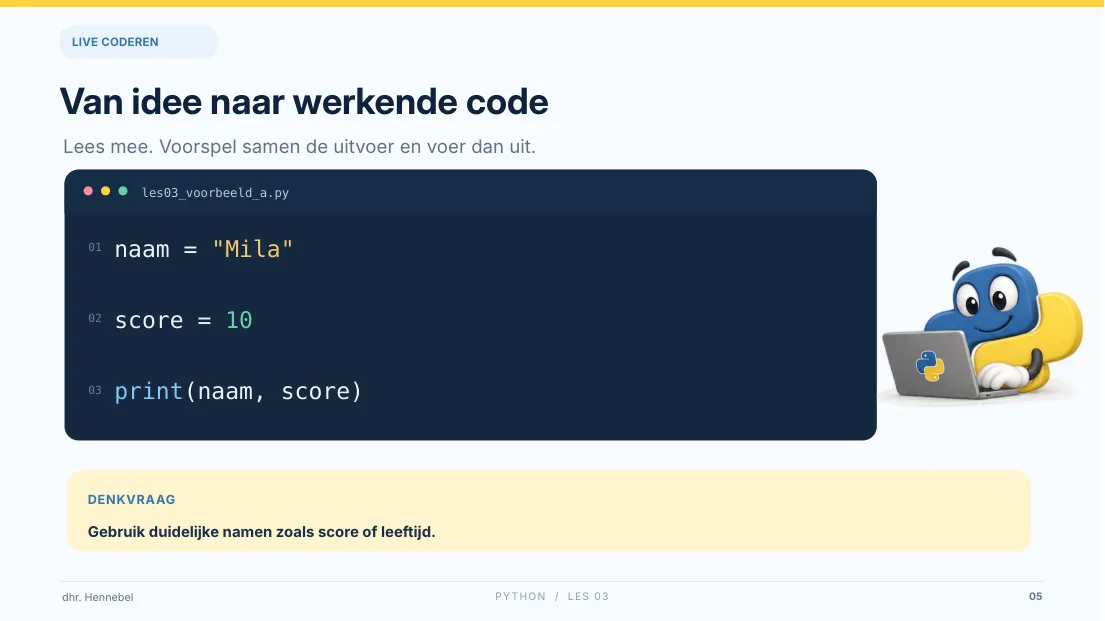This screenshot has width=1105, height=621.
Task: Click the slide number 05
Action: 1035,596
